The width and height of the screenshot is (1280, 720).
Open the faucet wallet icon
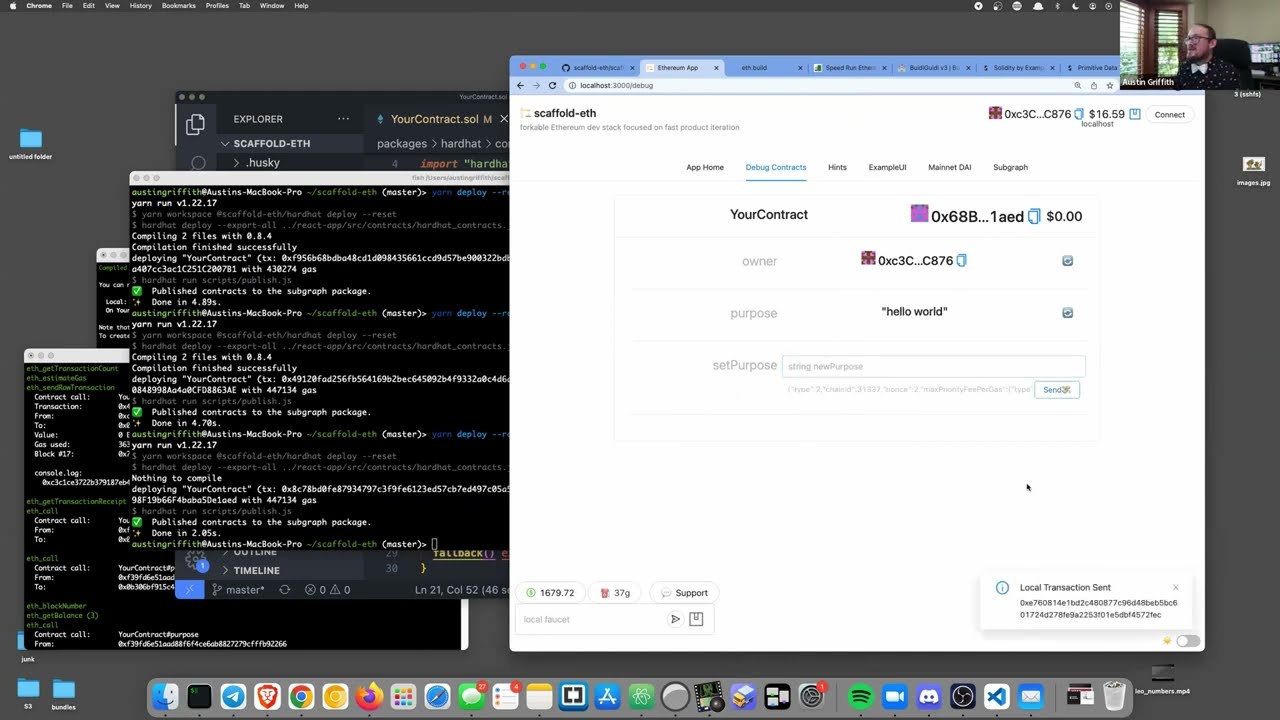tap(696, 619)
